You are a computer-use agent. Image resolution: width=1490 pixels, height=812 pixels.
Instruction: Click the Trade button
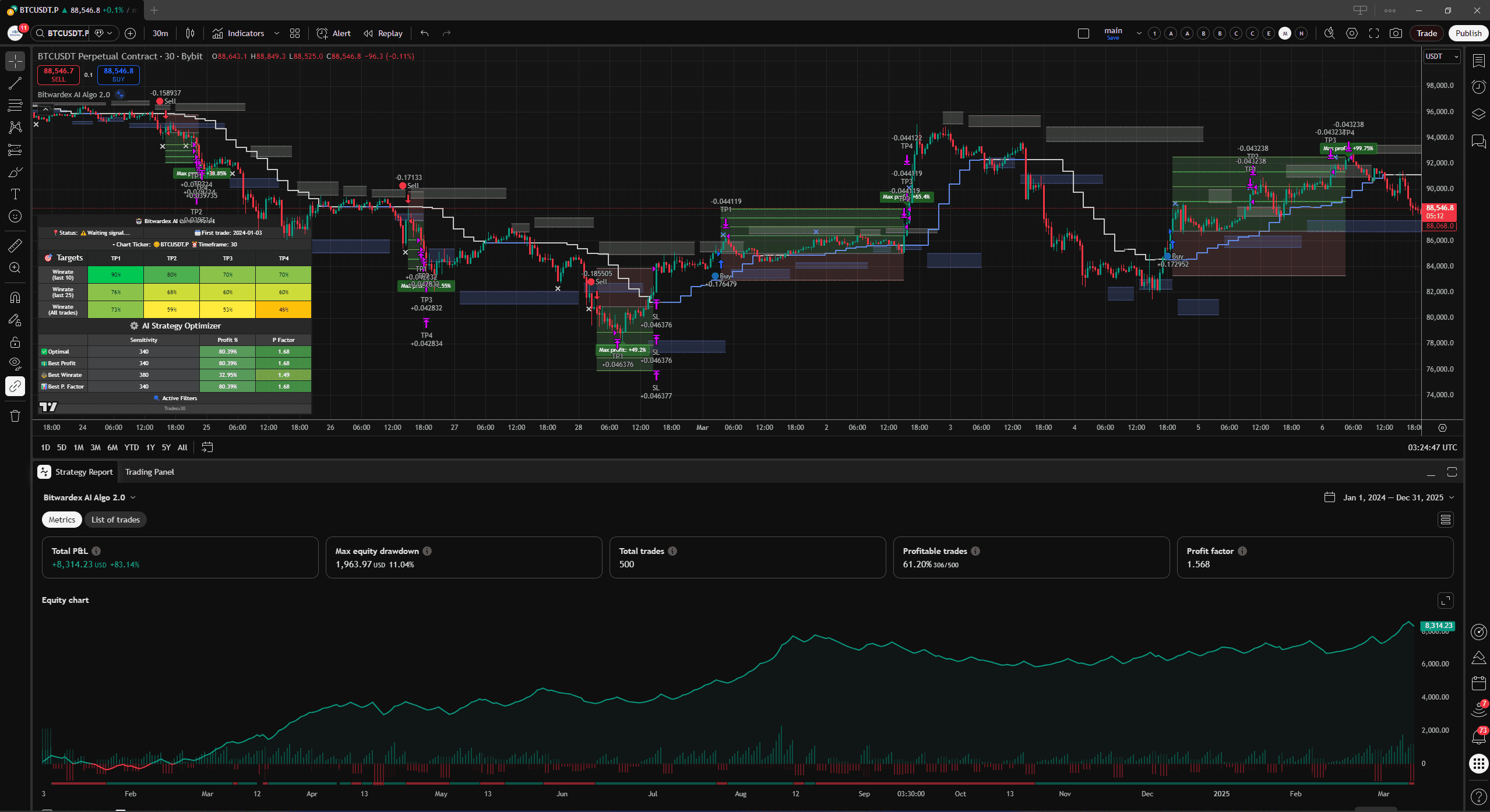(1426, 33)
